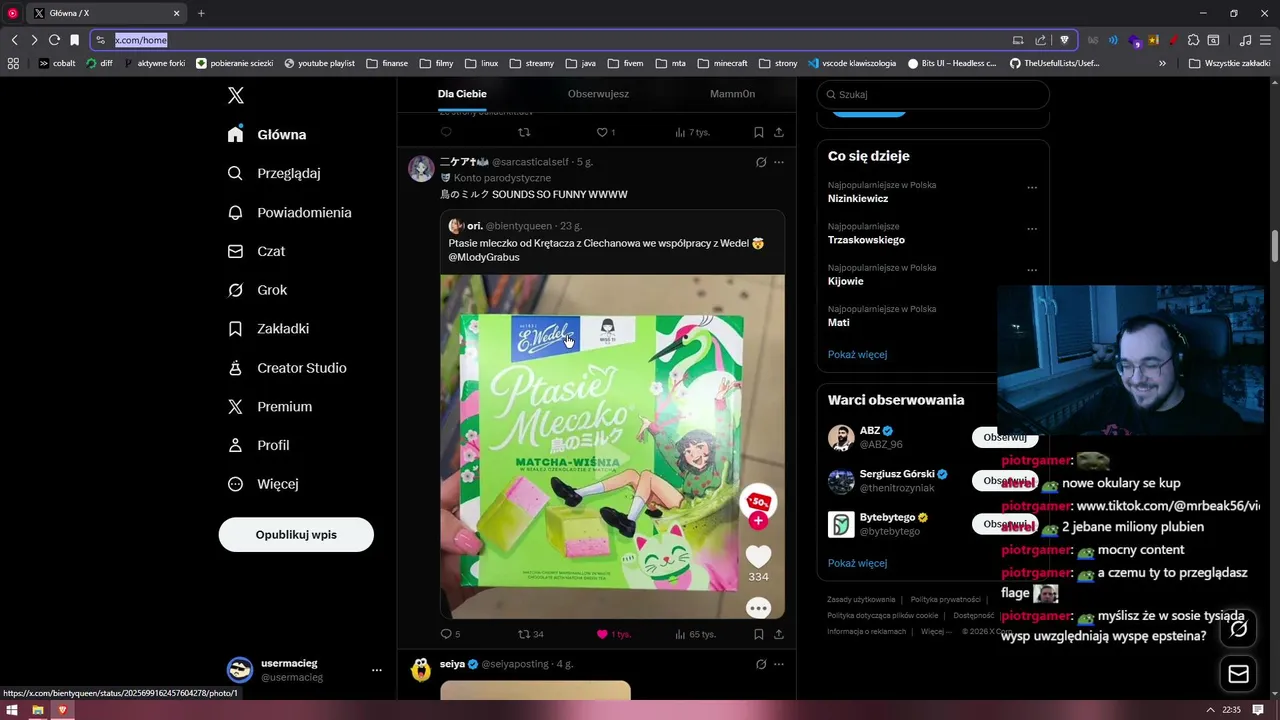Go forward in the browser
The width and height of the screenshot is (1280, 720).
pyautogui.click(x=34, y=40)
